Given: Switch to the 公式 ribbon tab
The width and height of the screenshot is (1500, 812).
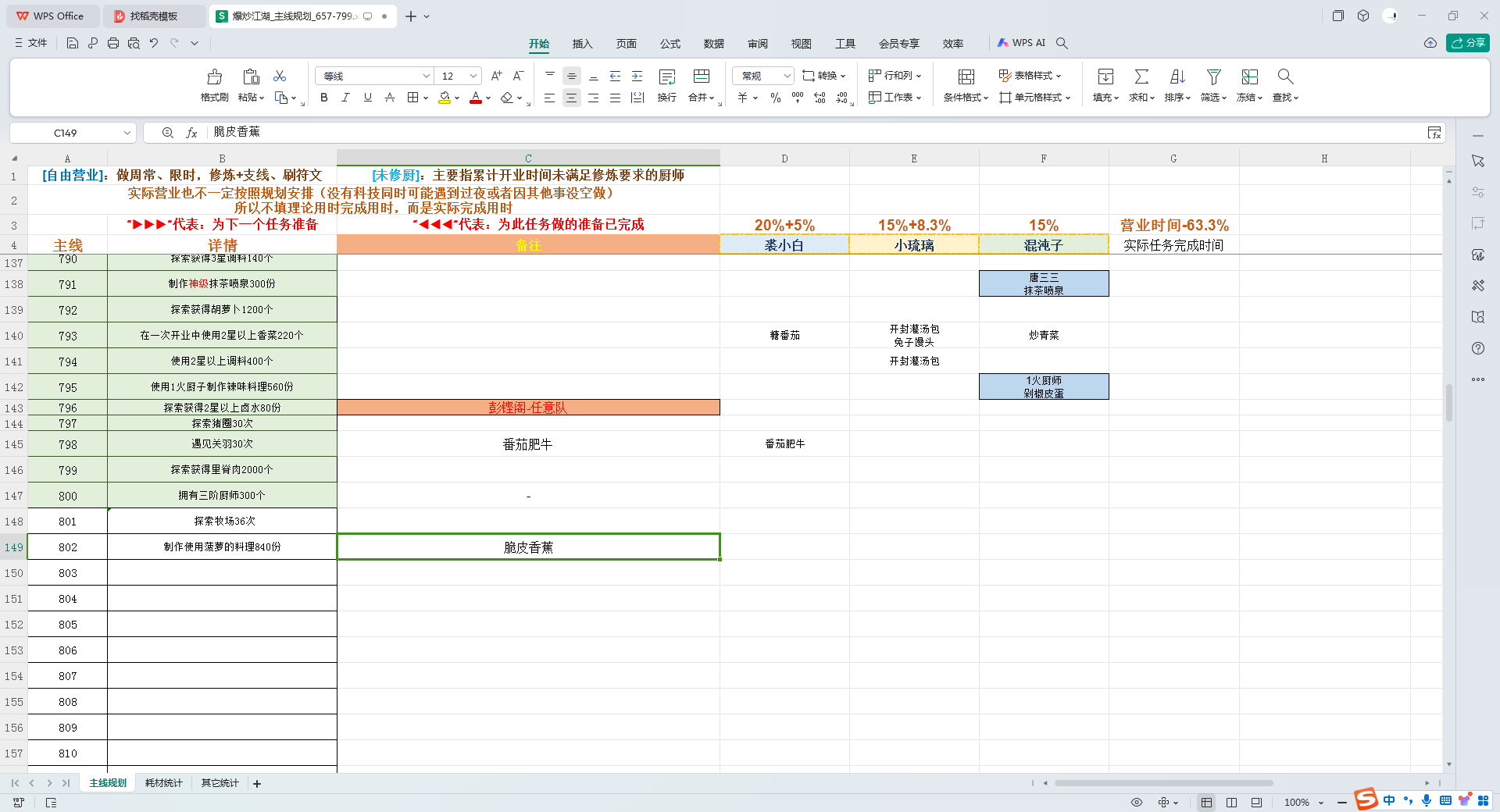Looking at the screenshot, I should point(670,44).
